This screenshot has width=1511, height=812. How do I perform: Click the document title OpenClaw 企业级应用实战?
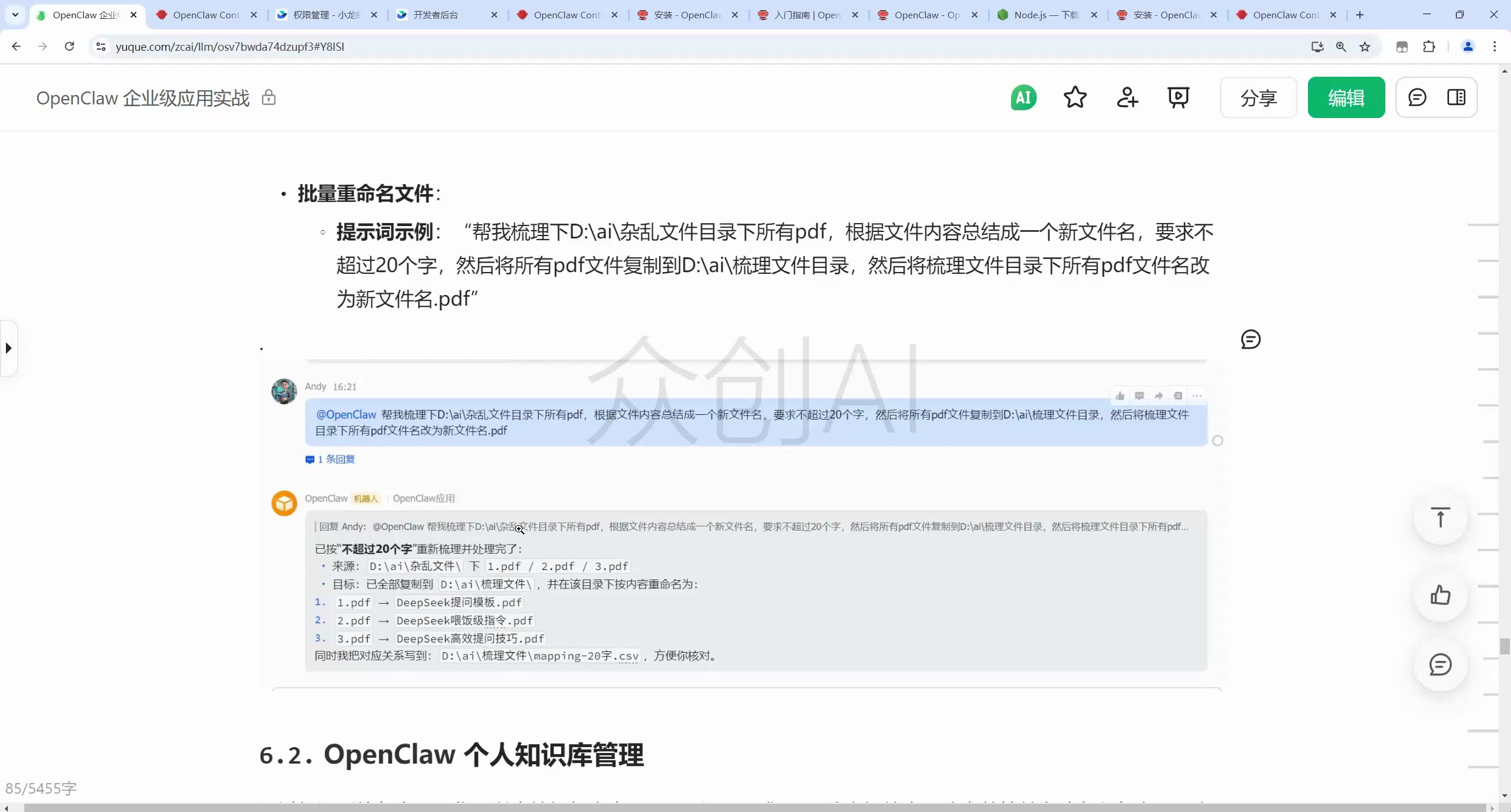(143, 98)
